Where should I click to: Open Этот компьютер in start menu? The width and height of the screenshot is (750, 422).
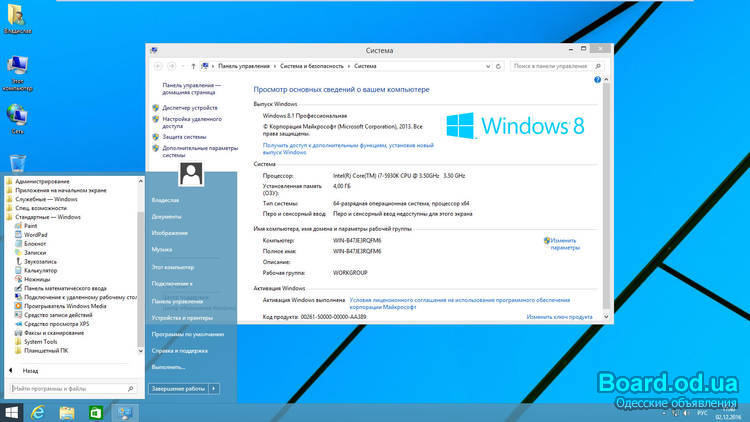pos(173,267)
